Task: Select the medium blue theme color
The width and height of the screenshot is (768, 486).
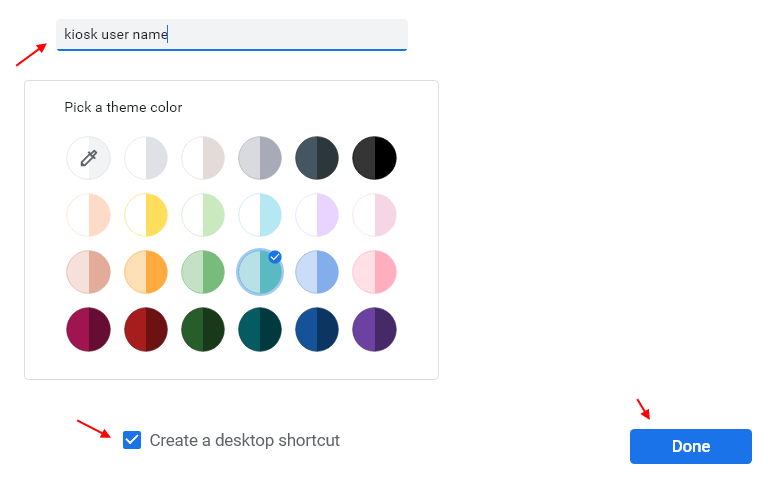Action: (x=317, y=272)
